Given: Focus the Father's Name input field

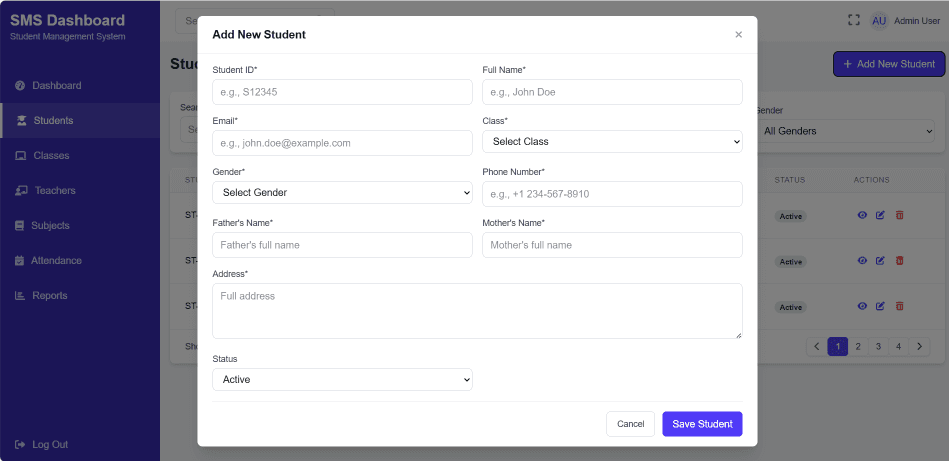Looking at the screenshot, I should point(342,245).
